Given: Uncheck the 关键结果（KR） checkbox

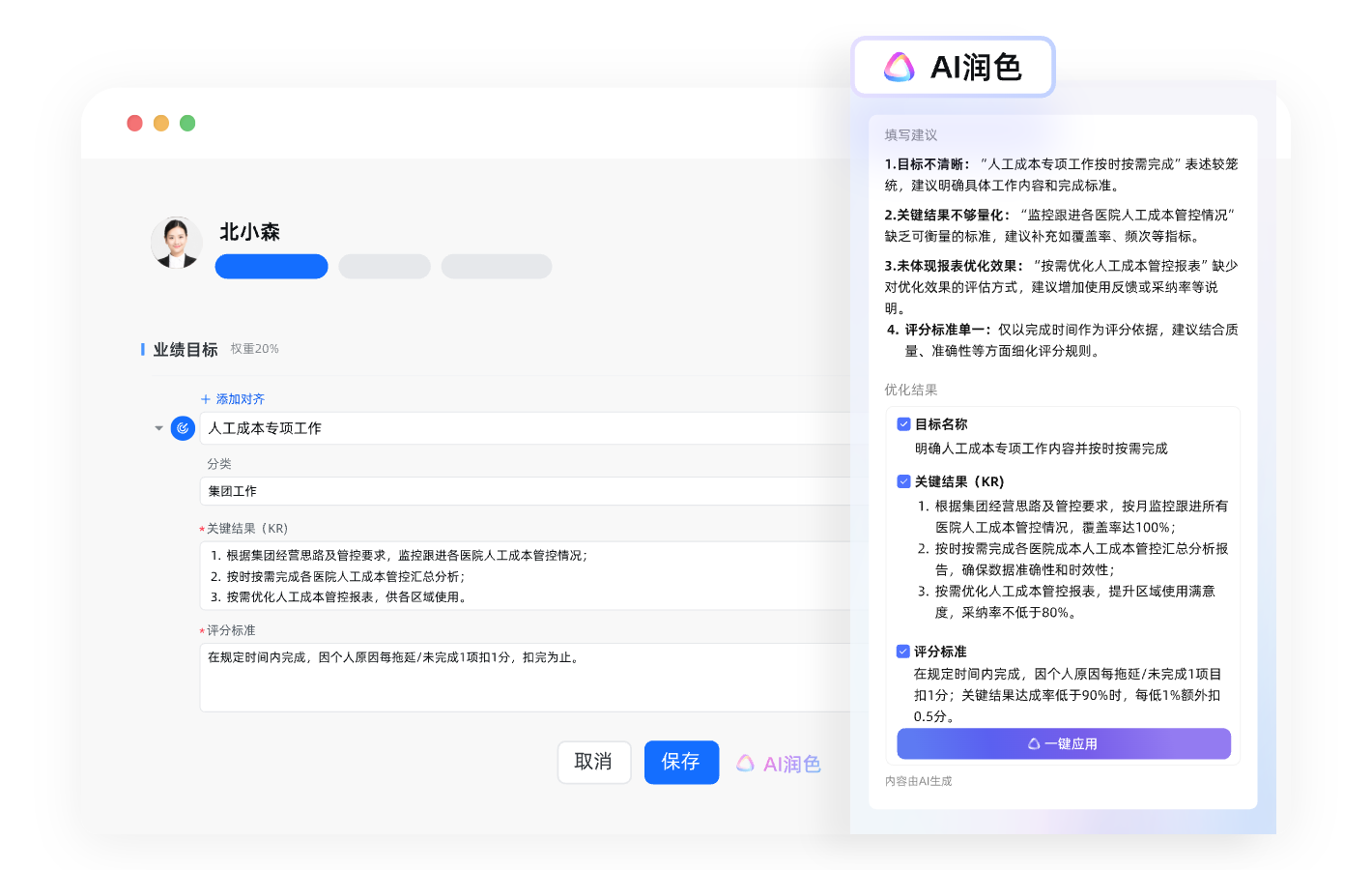Looking at the screenshot, I should 903,481.
